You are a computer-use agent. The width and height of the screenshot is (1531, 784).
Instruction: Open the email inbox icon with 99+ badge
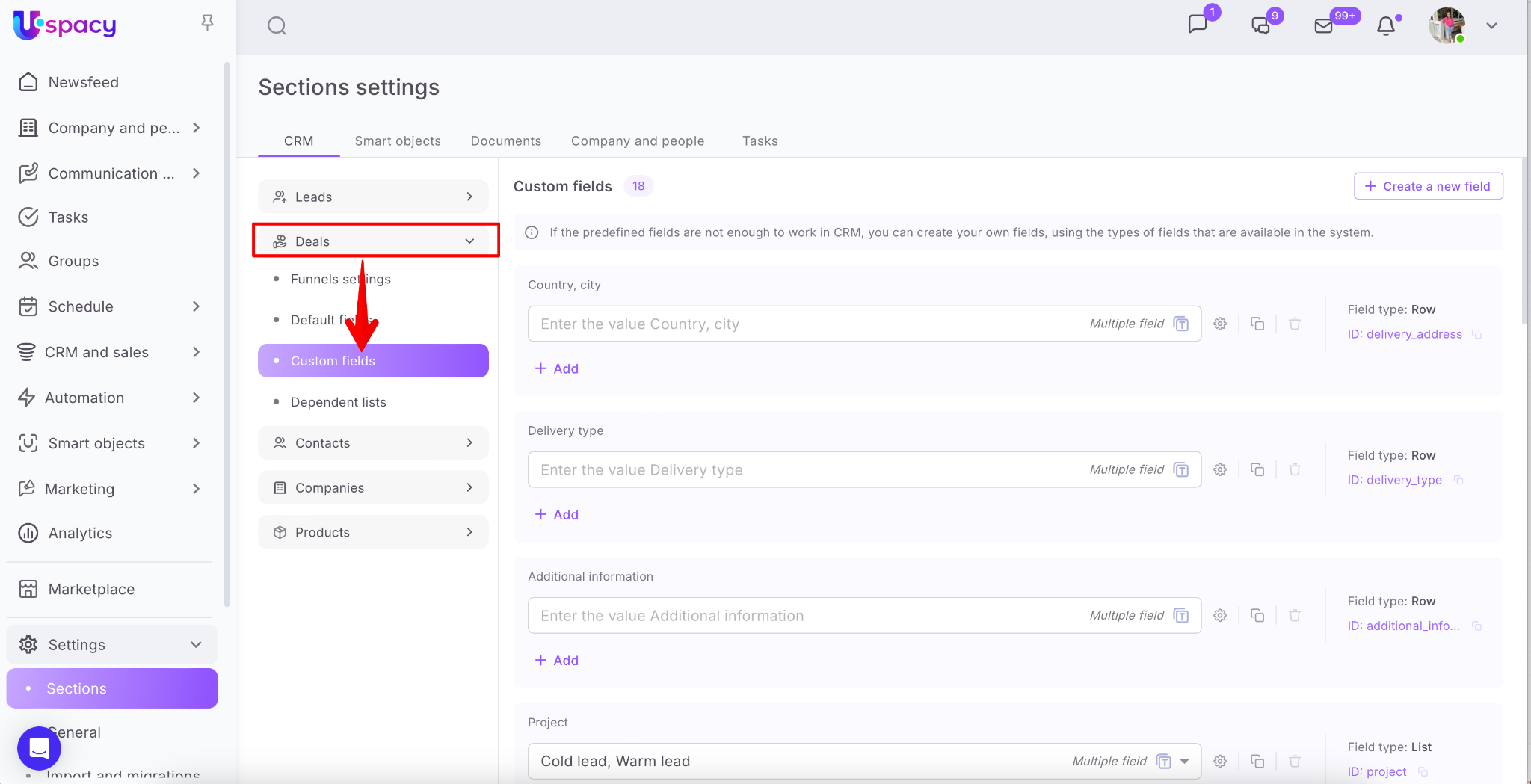coord(1323,26)
